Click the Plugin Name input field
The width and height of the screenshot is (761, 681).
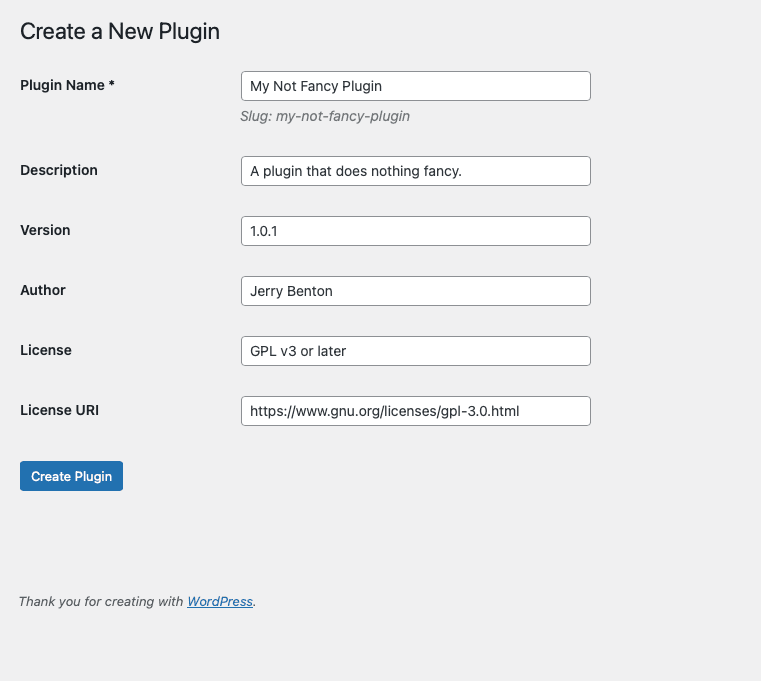415,86
